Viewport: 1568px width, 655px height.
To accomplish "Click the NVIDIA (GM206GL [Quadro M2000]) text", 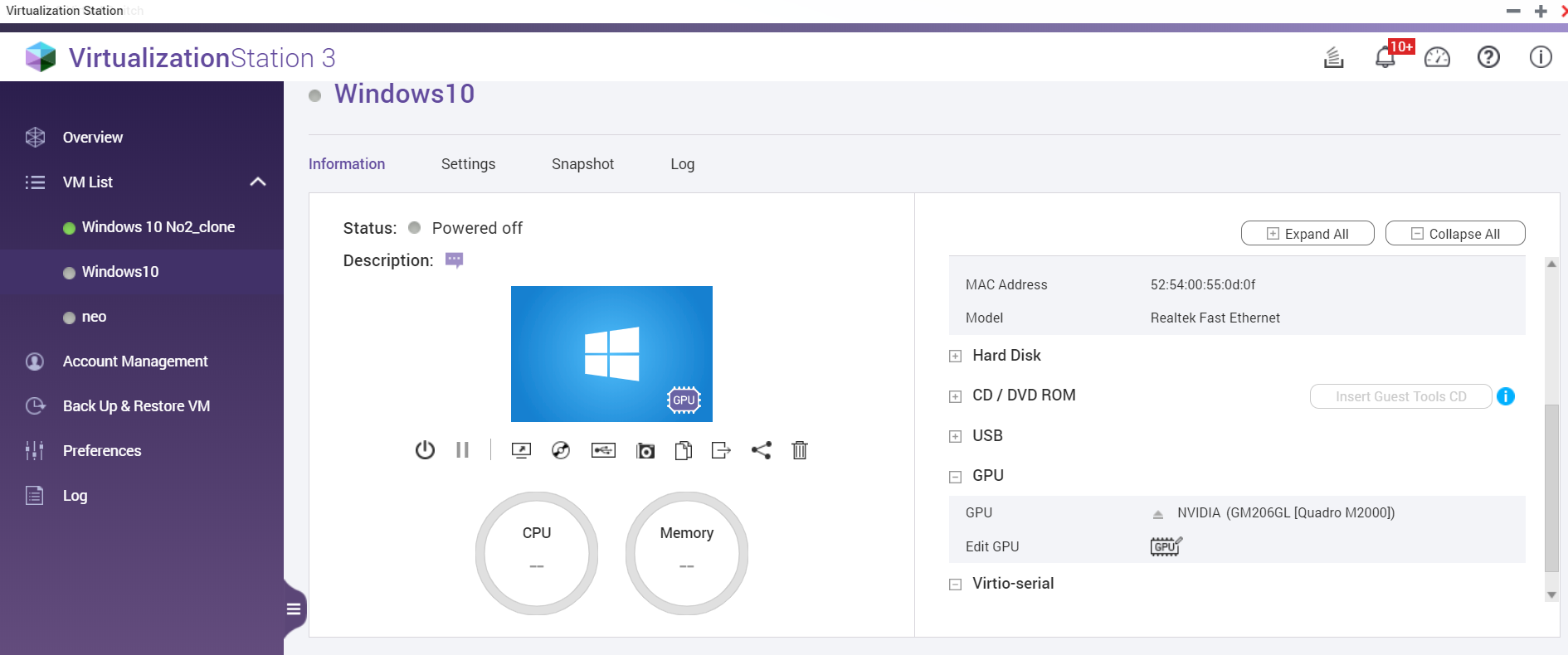I will [1286, 512].
